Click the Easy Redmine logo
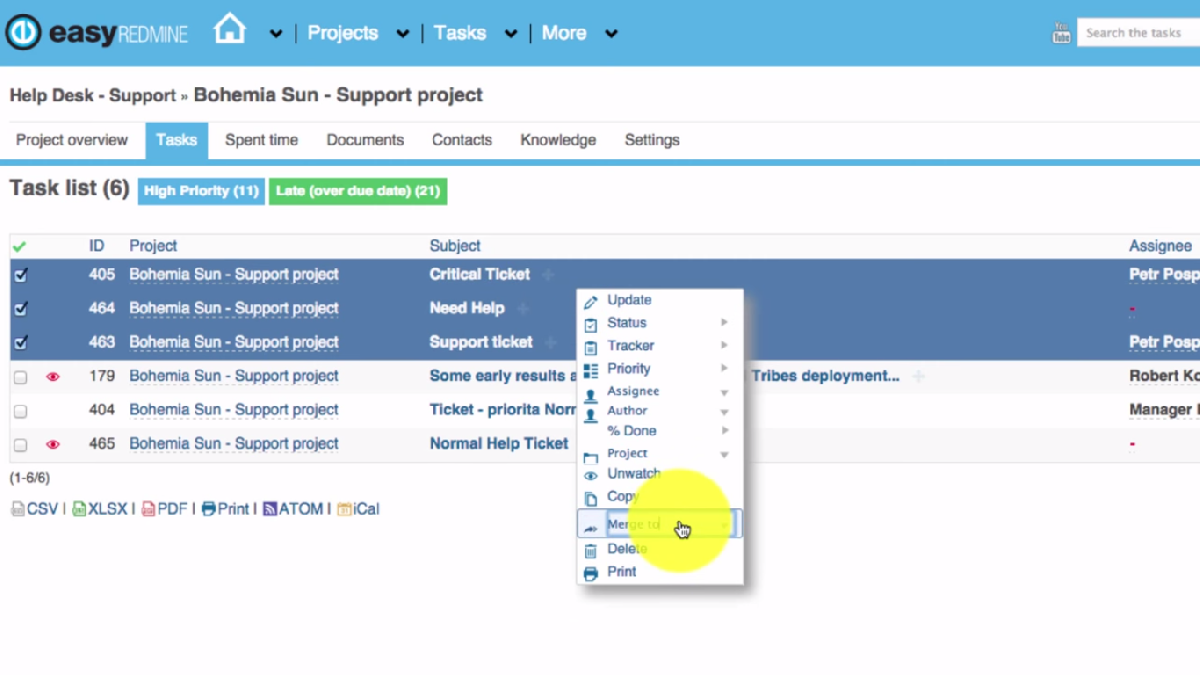This screenshot has width=1200, height=675. click(x=97, y=33)
